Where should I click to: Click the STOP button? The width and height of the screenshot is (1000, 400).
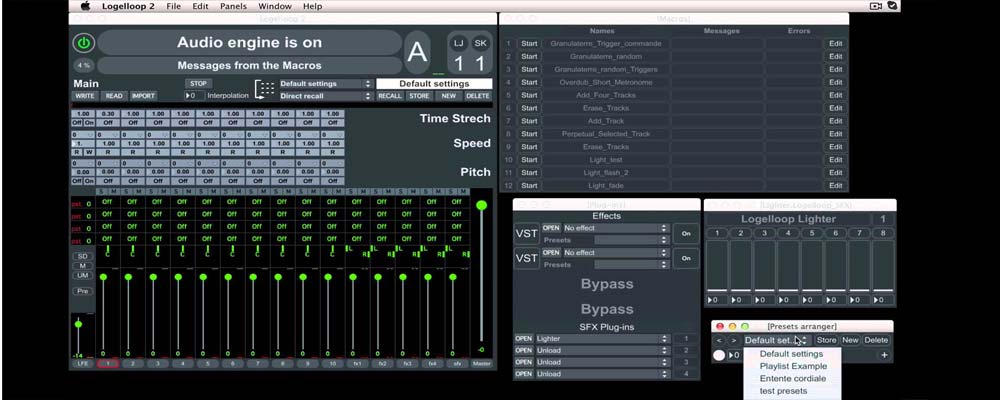(199, 84)
